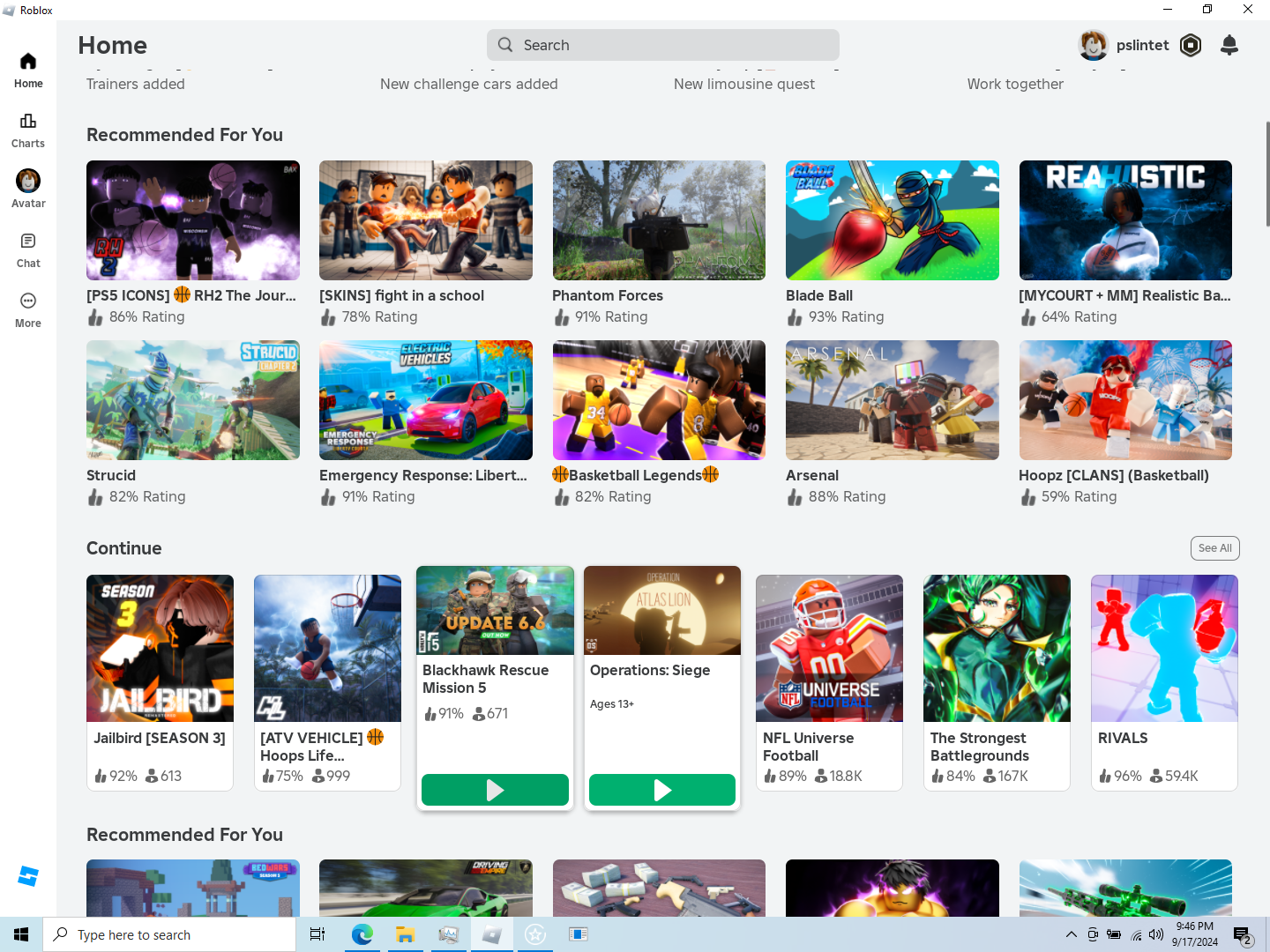The image size is (1270, 952).
Task: Open Arsenal game thumbnail
Action: (x=893, y=400)
